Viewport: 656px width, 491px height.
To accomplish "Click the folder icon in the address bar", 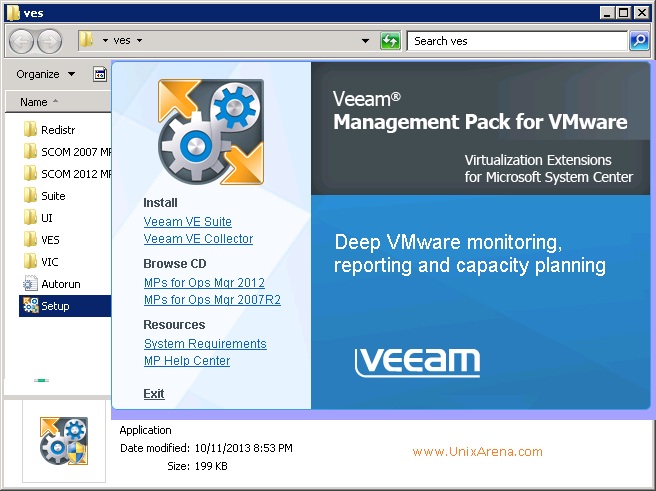I will tap(87, 40).
